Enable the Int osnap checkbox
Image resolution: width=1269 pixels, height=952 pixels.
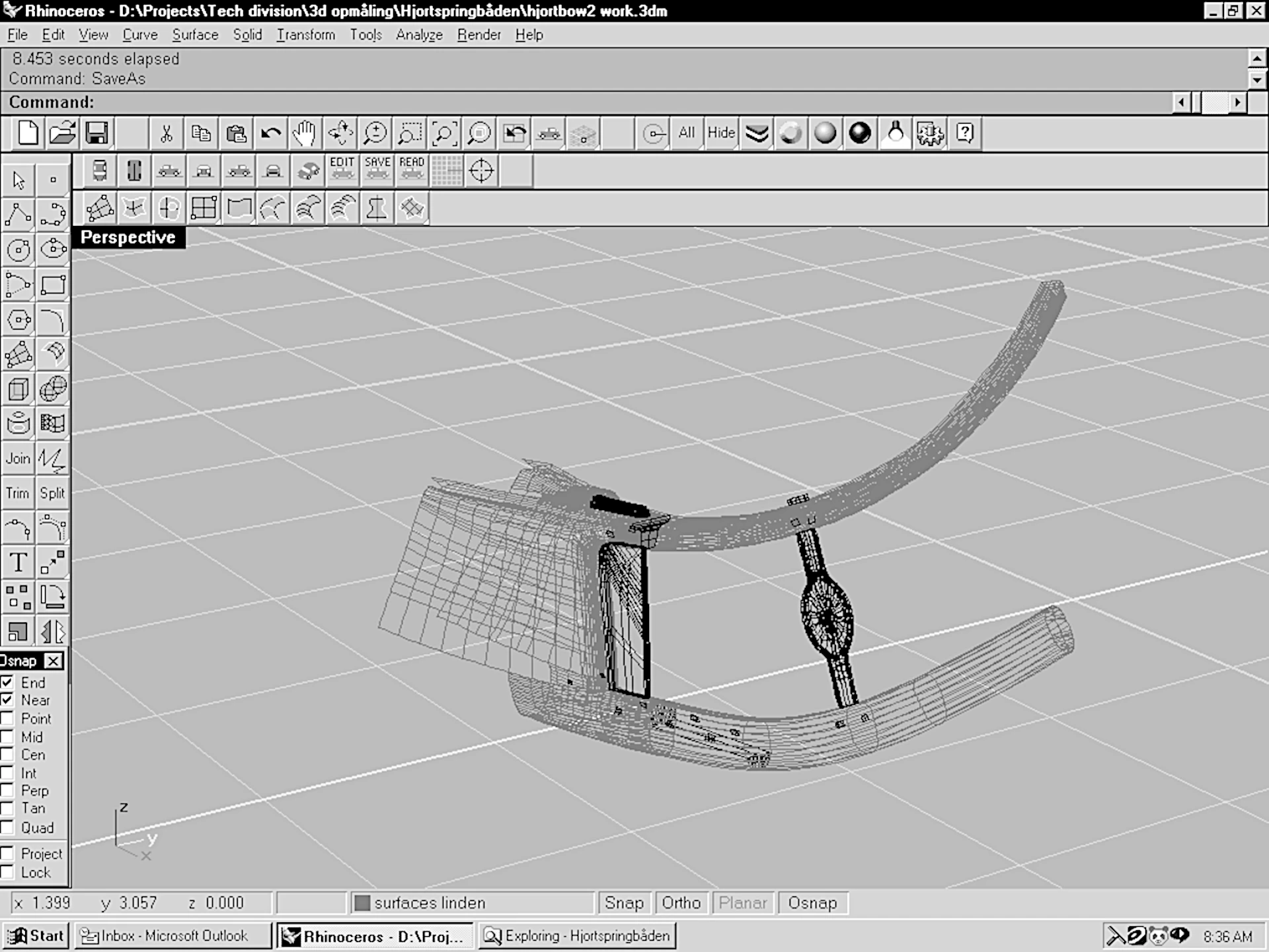pos(7,772)
